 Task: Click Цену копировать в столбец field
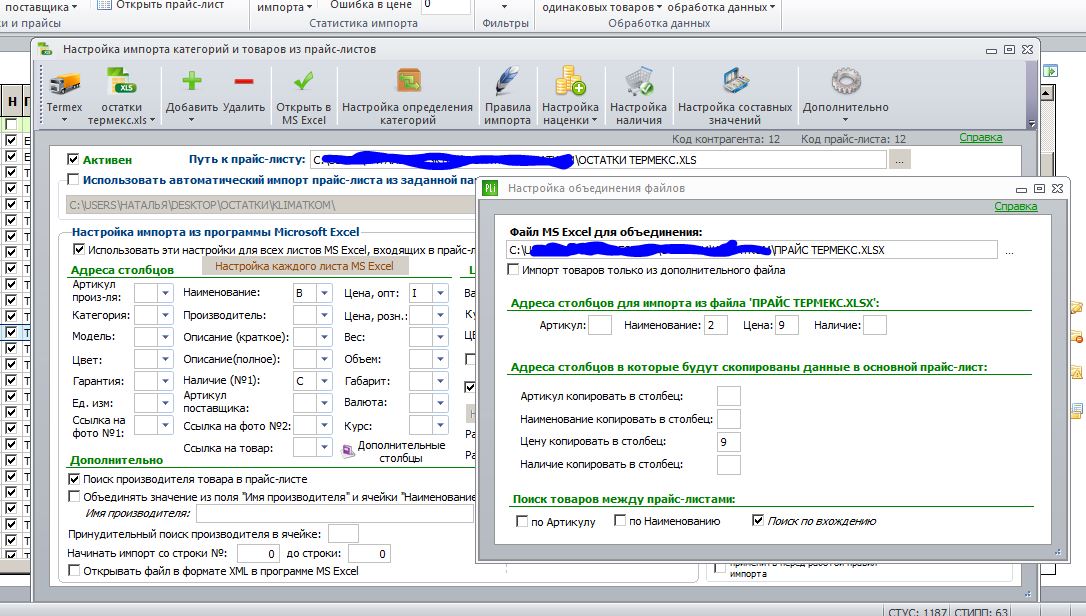click(x=729, y=441)
